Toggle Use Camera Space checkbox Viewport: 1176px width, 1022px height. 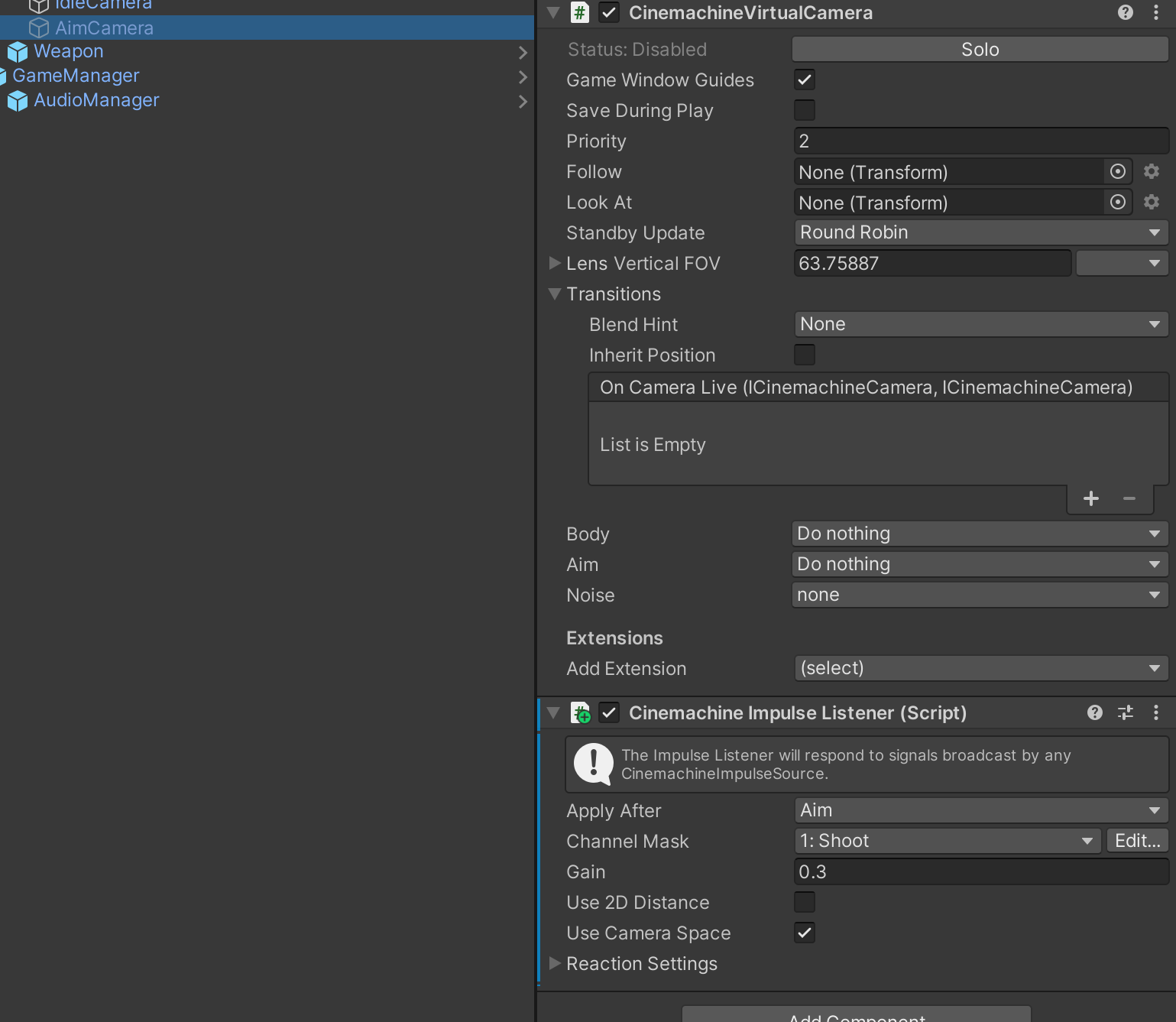click(x=805, y=933)
